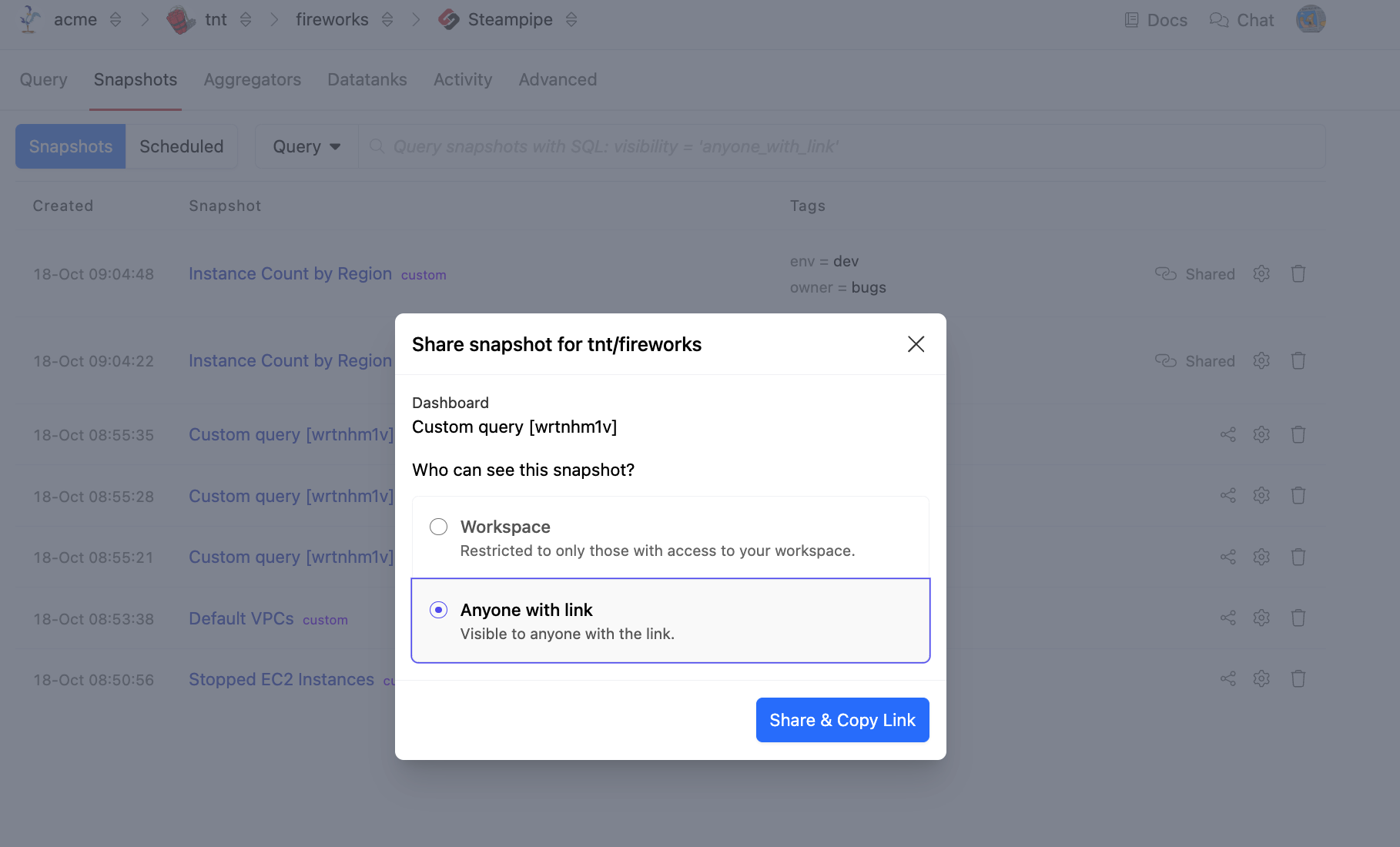The height and width of the screenshot is (847, 1400).
Task: Select the Anyone with link radio option
Action: click(x=438, y=610)
